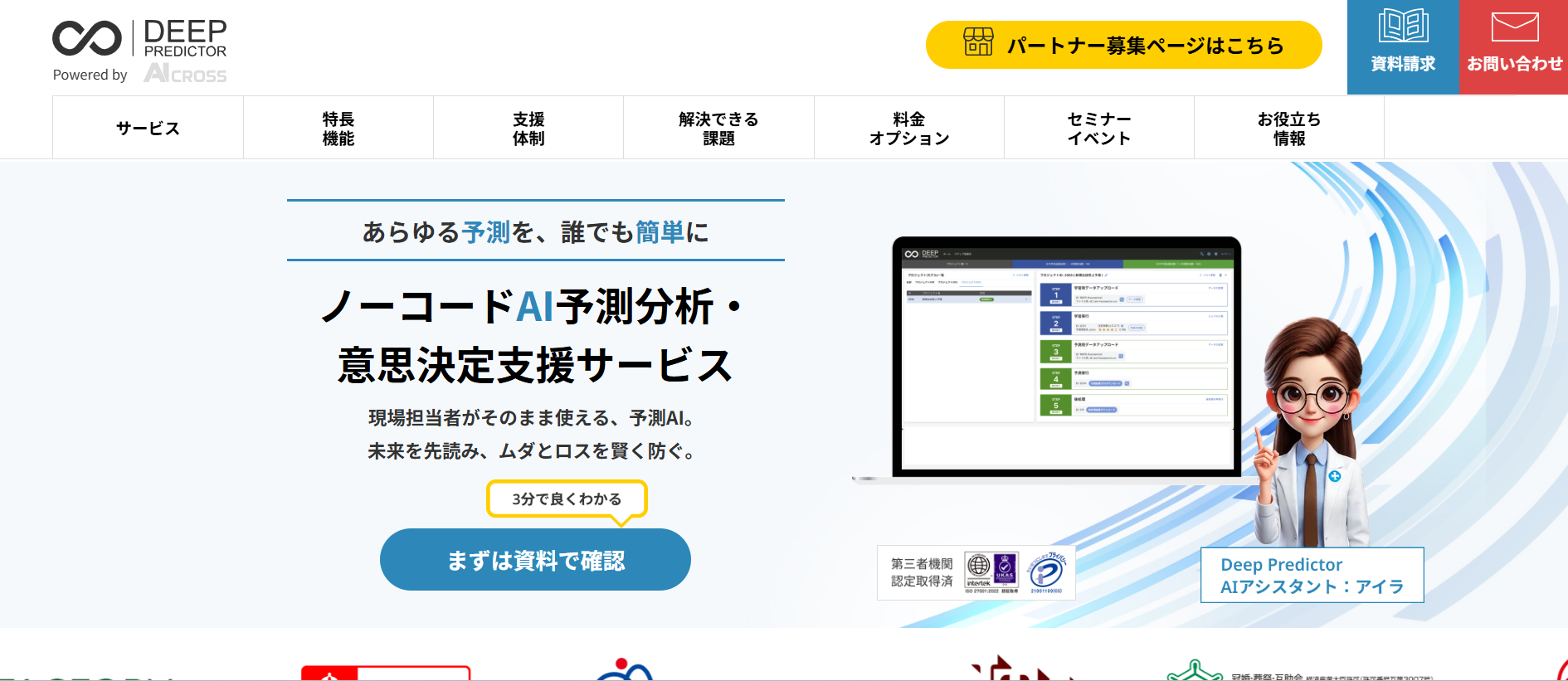The width and height of the screenshot is (1568, 681).
Task: Click the blue Privacy Mark badge
Action: click(1047, 572)
